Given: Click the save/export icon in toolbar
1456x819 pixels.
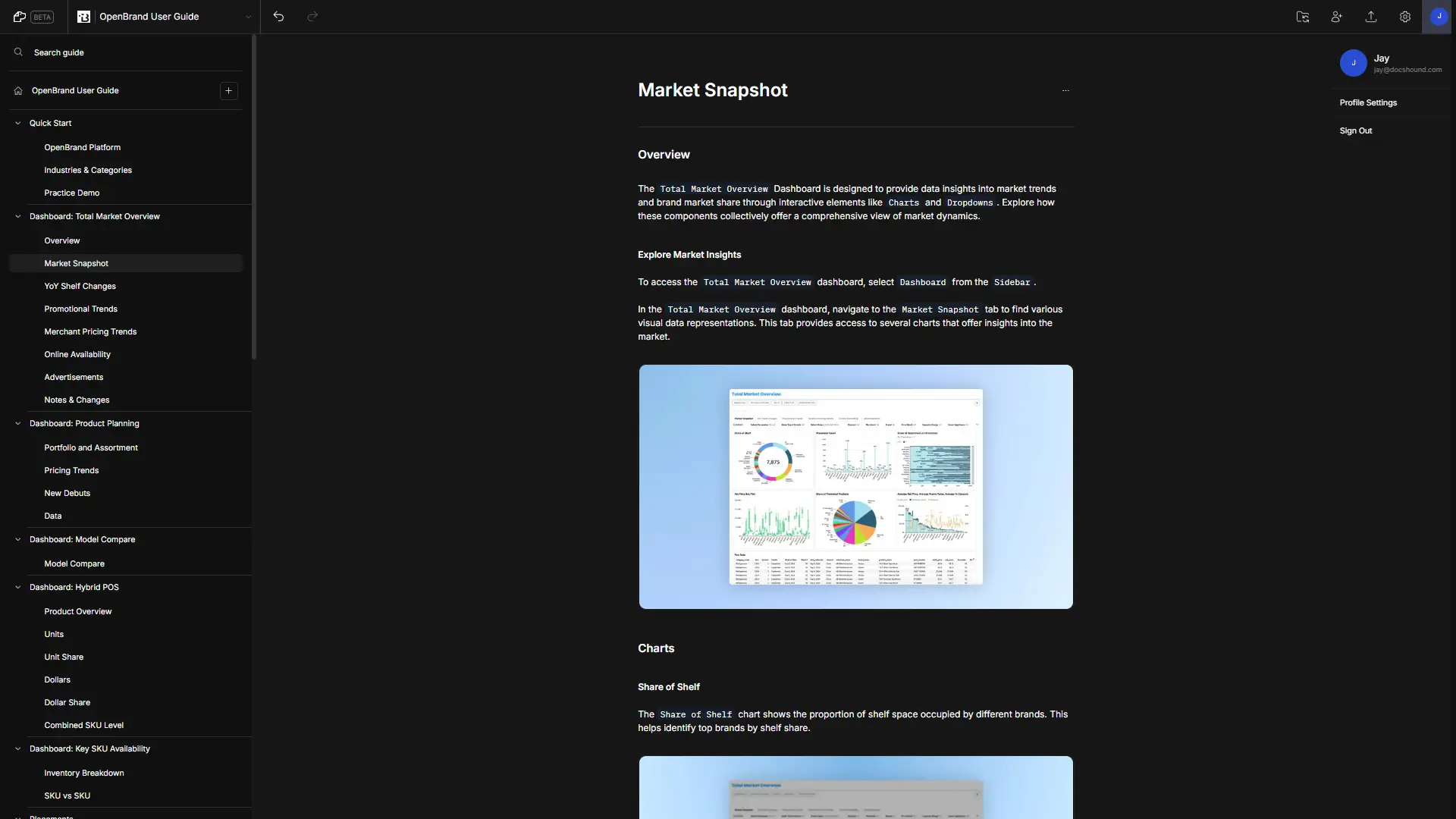Looking at the screenshot, I should (x=1371, y=17).
